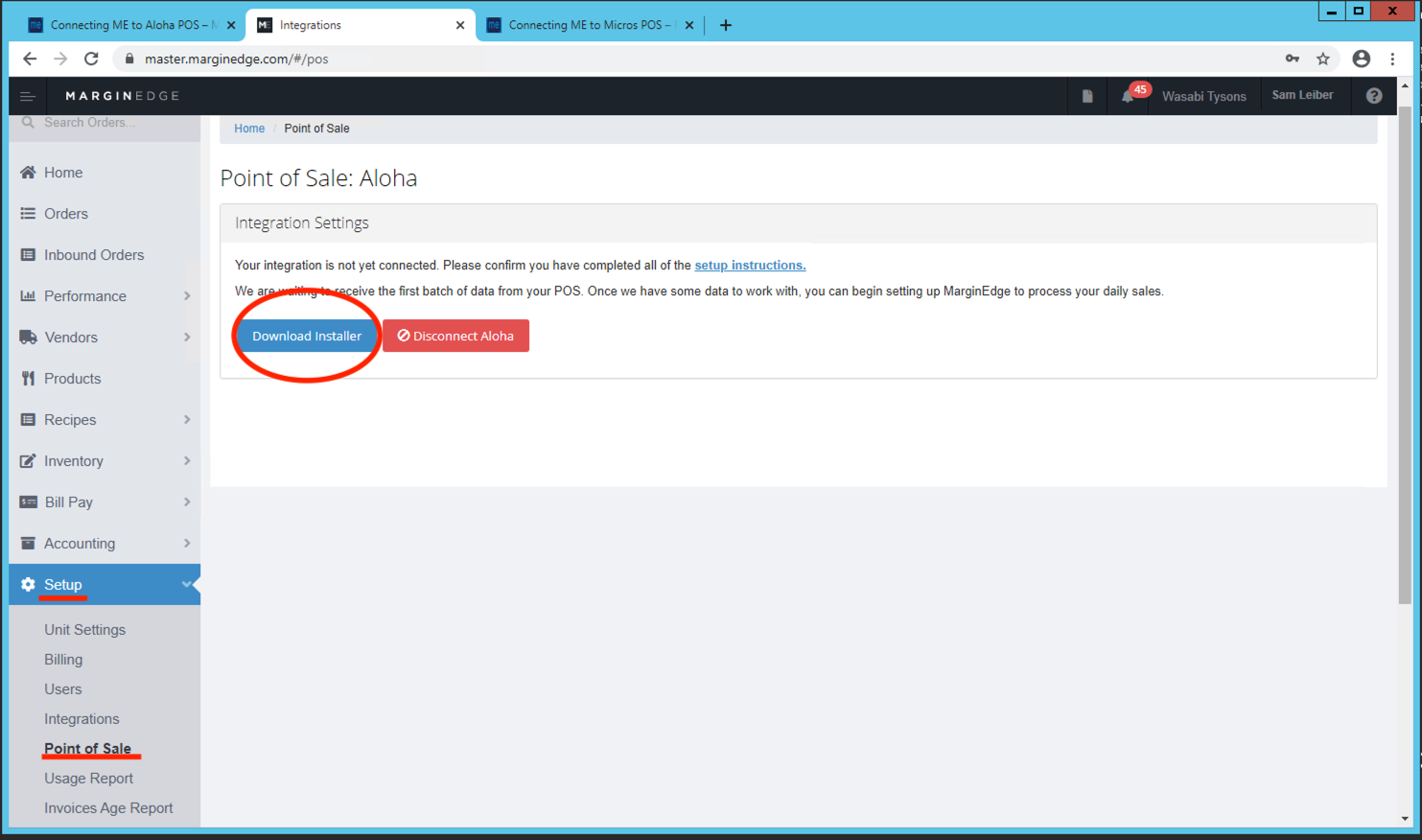
Task: Click the scrollbar up arrow
Action: (x=1405, y=85)
